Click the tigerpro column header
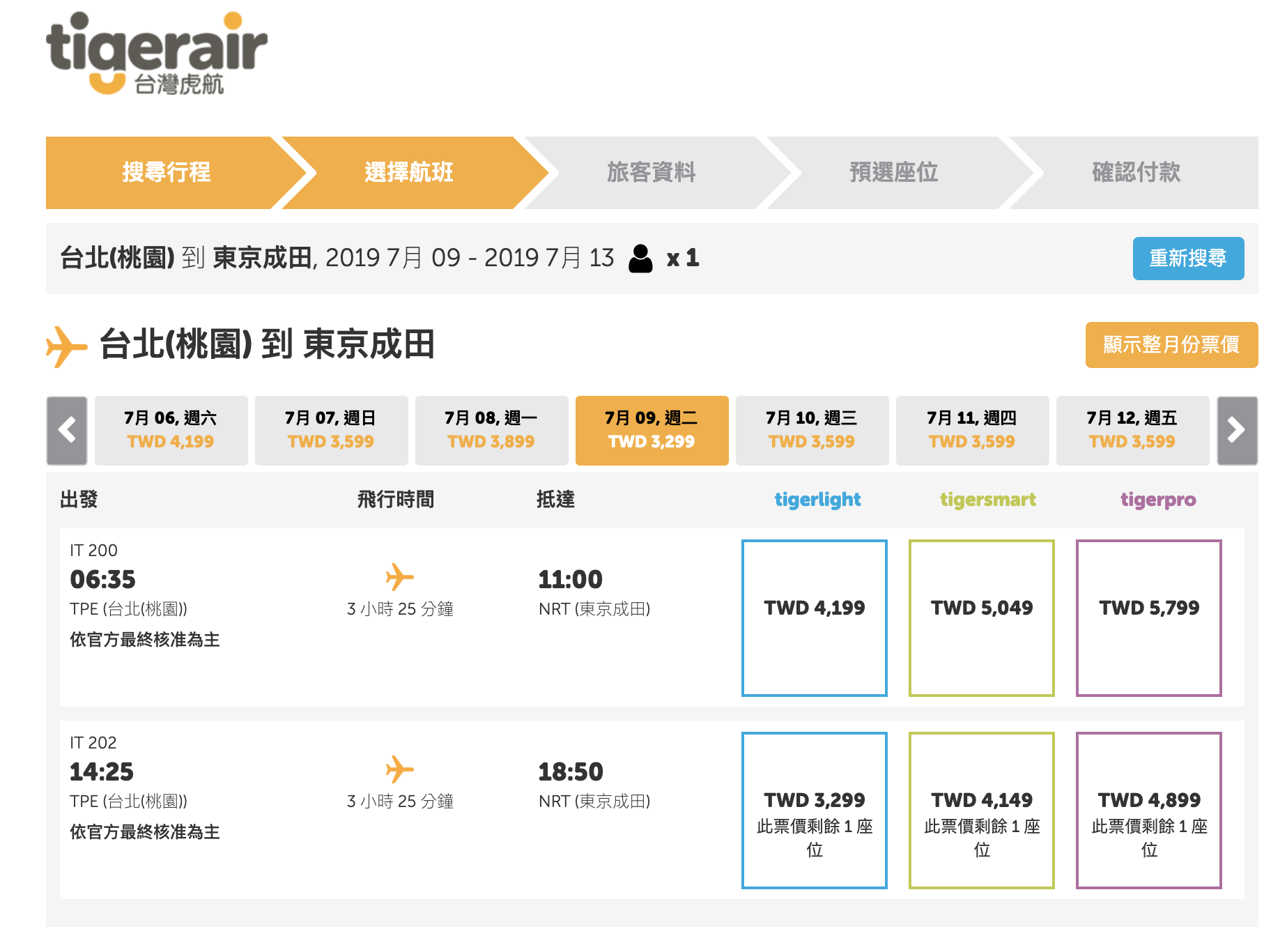 1158,500
